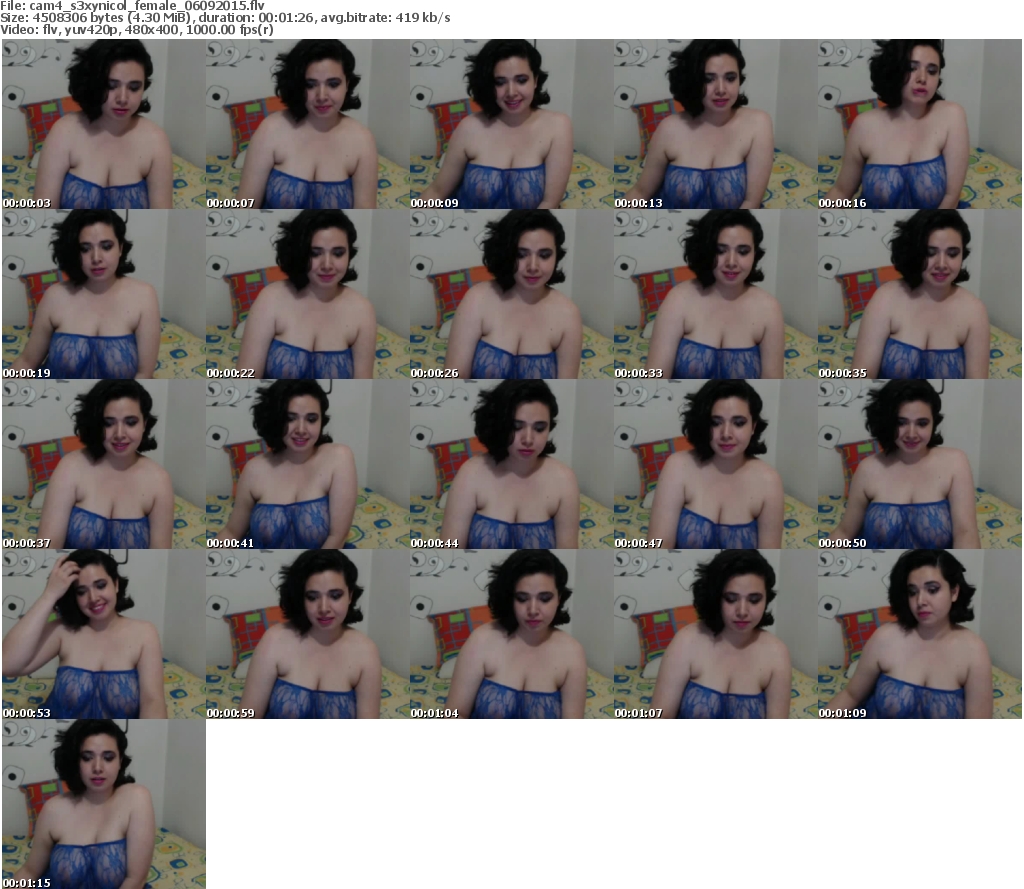Select the thumbnail frame stamped 00:00:19

104,294
